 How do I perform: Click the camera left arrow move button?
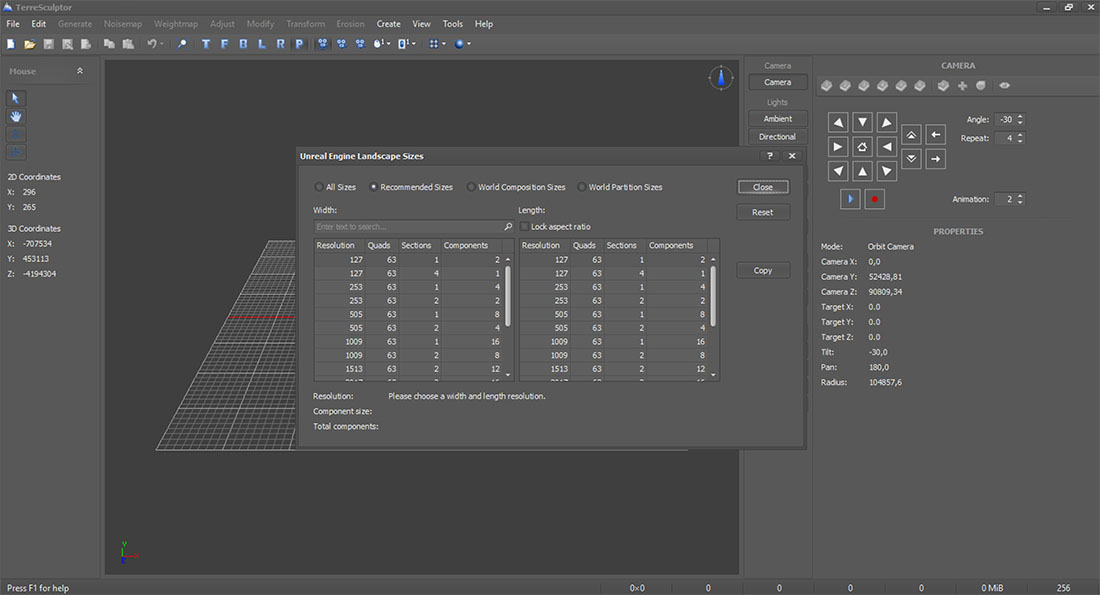point(936,134)
